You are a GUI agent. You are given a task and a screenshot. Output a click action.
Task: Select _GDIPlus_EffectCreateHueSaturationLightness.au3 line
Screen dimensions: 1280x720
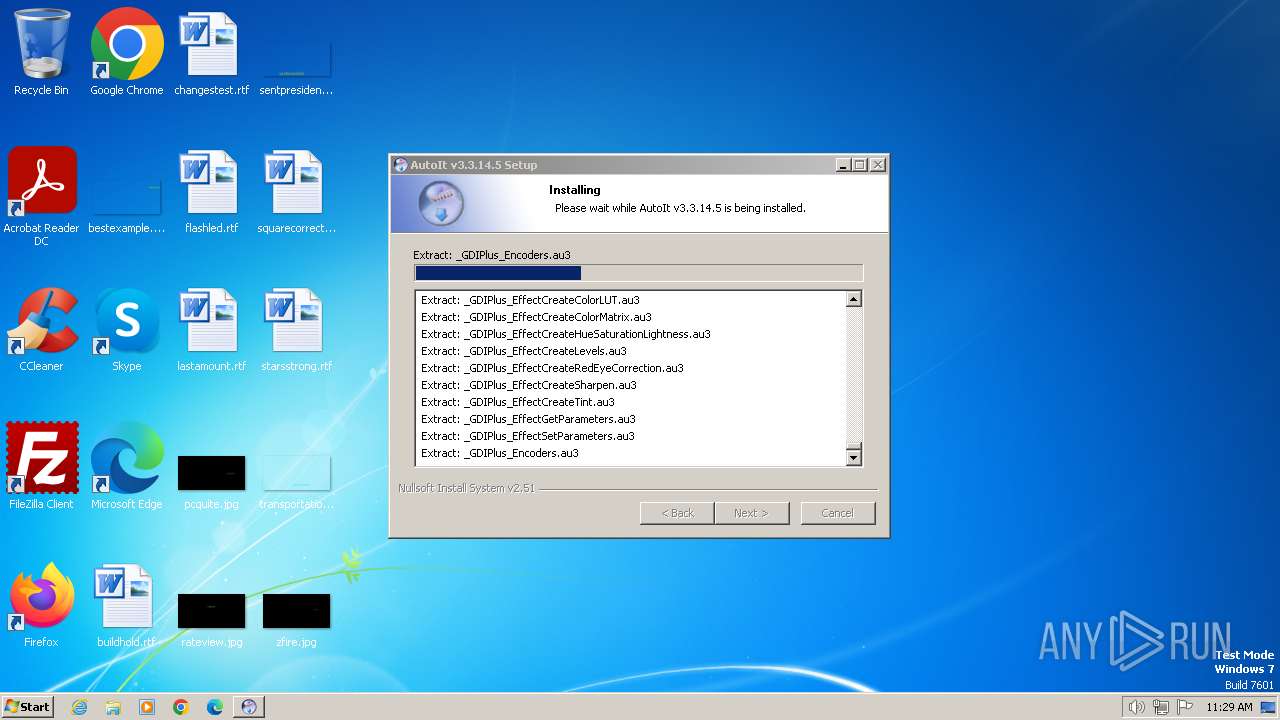pyautogui.click(x=566, y=334)
